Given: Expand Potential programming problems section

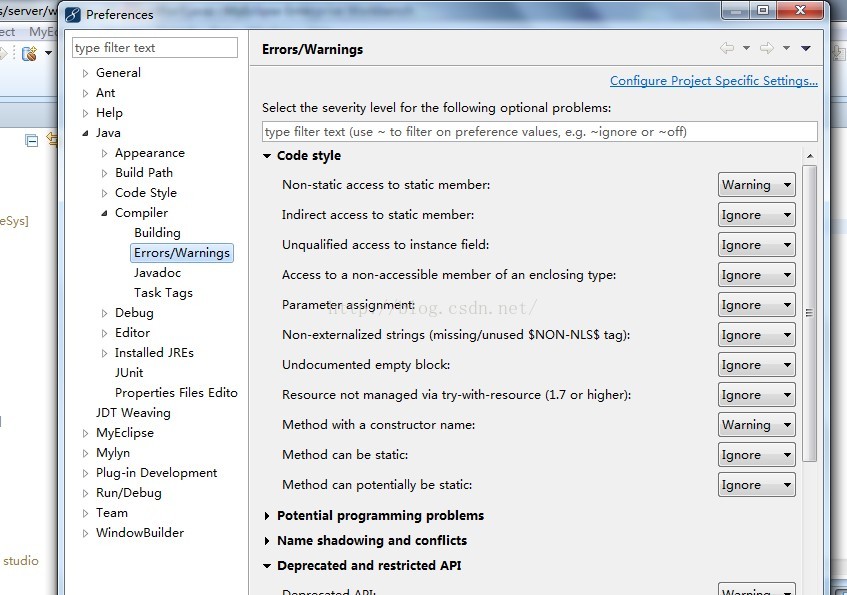Looking at the screenshot, I should [x=266, y=516].
